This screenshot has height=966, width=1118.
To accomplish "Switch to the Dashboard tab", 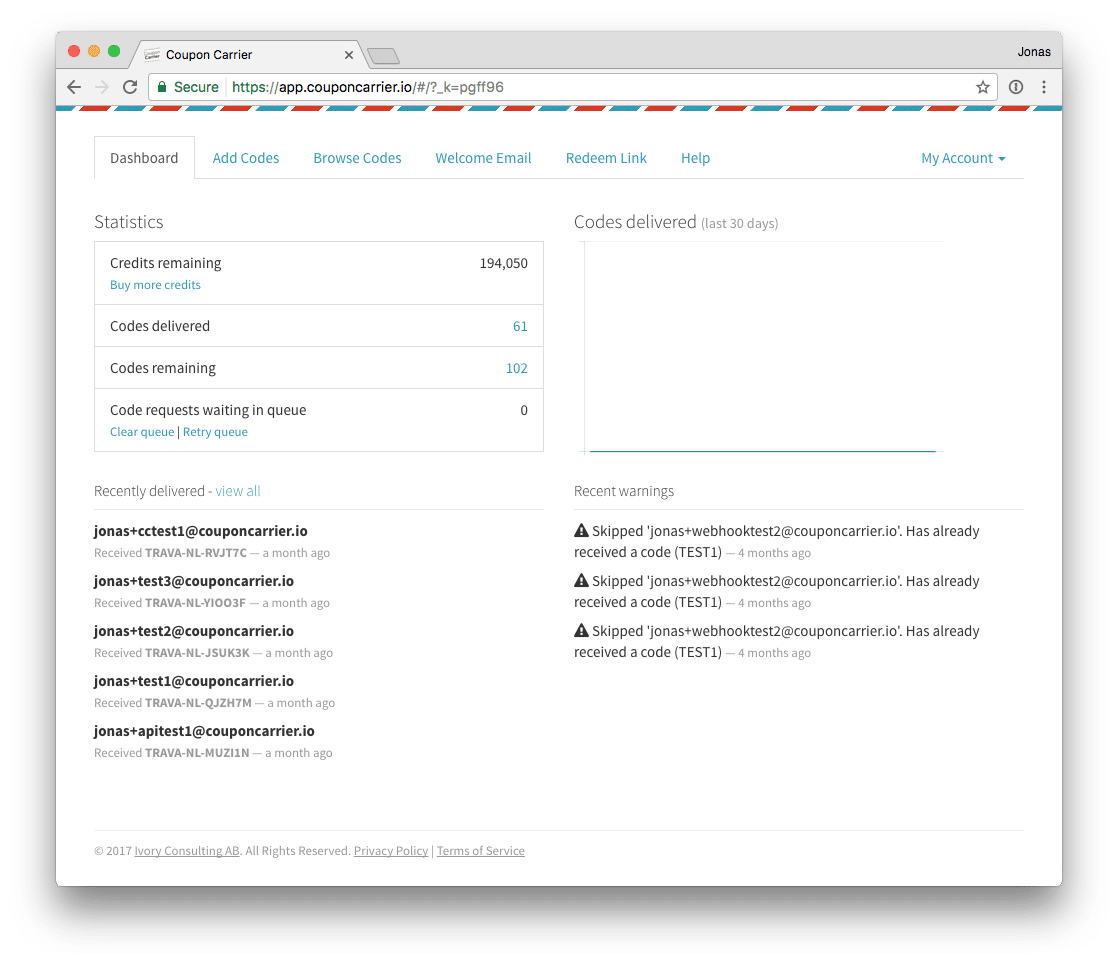I will (144, 158).
